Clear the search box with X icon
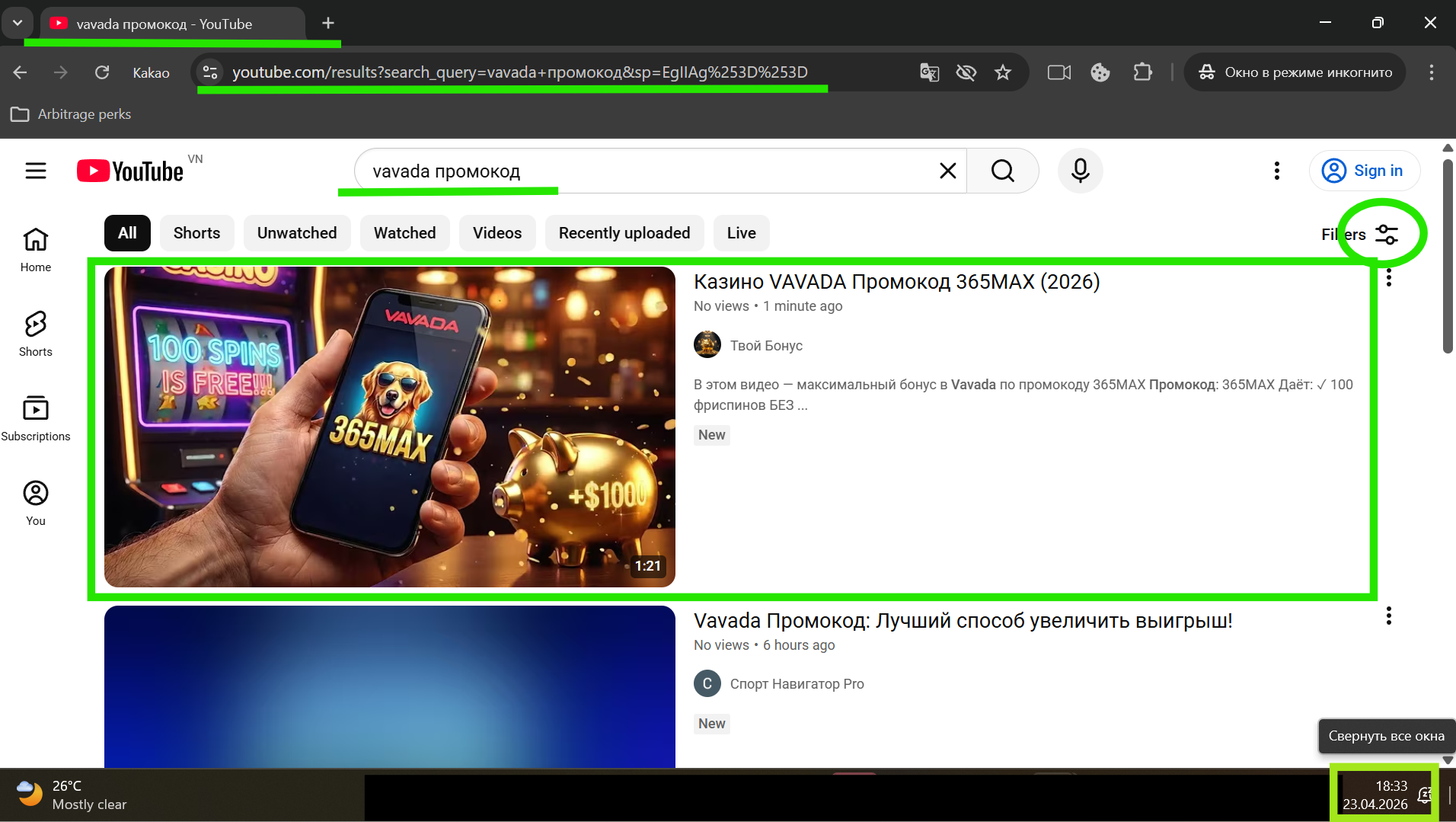 point(947,171)
